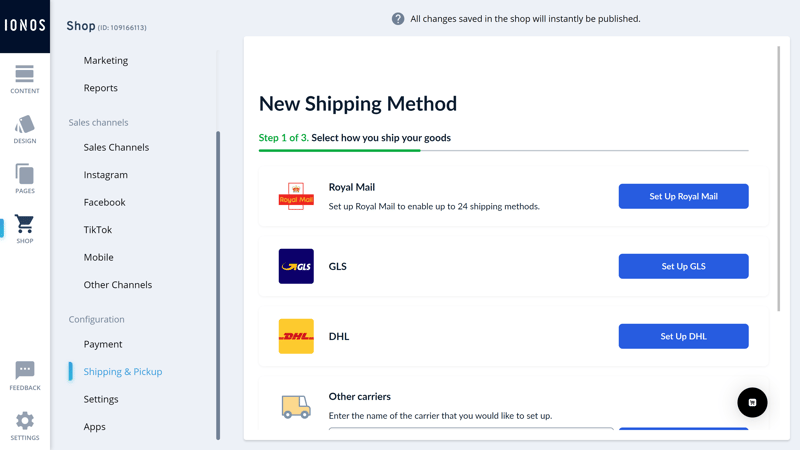Open the Reports menu item
The height and width of the screenshot is (450, 800).
[101, 88]
